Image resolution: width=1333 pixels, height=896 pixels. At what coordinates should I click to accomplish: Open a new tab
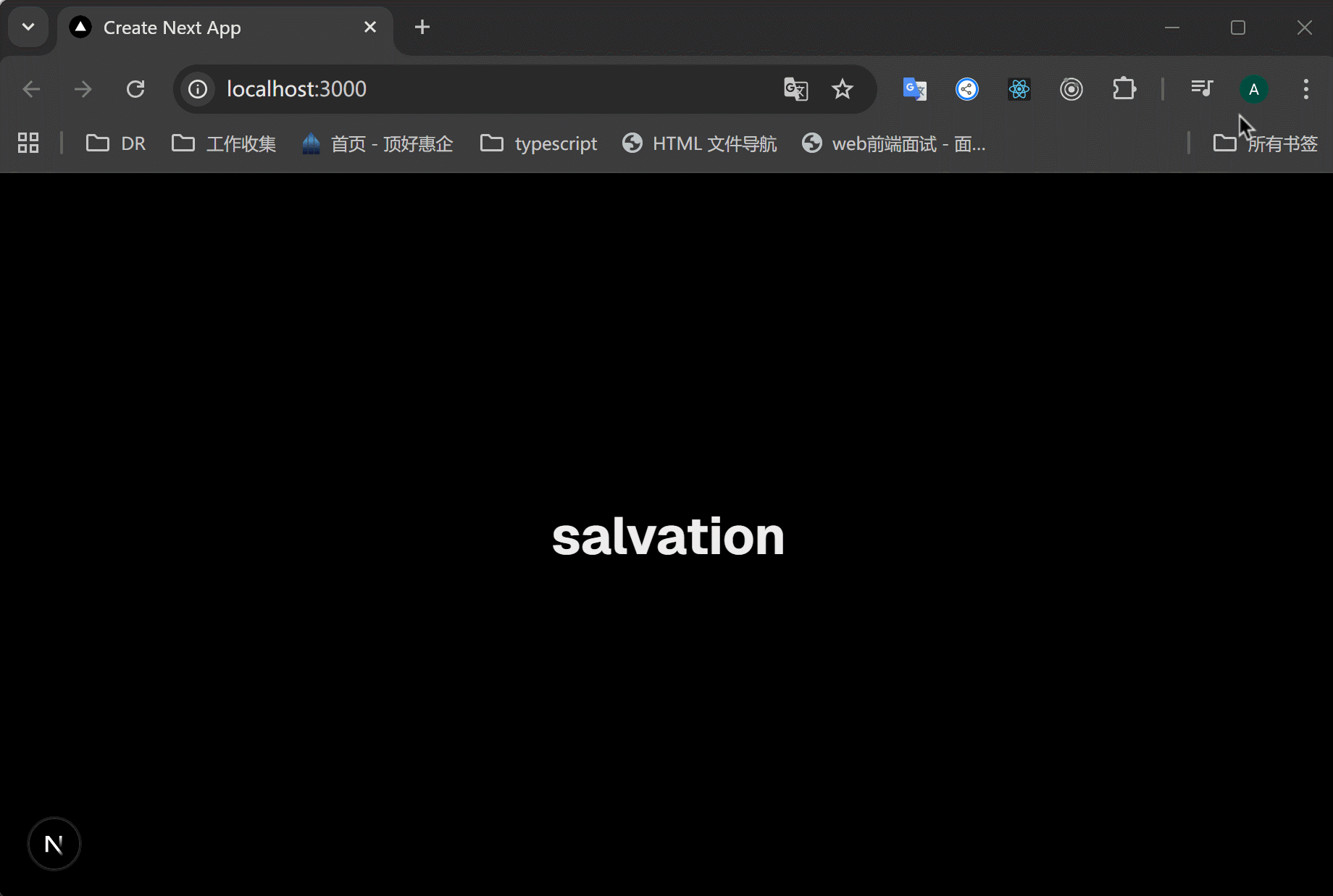[x=422, y=28]
